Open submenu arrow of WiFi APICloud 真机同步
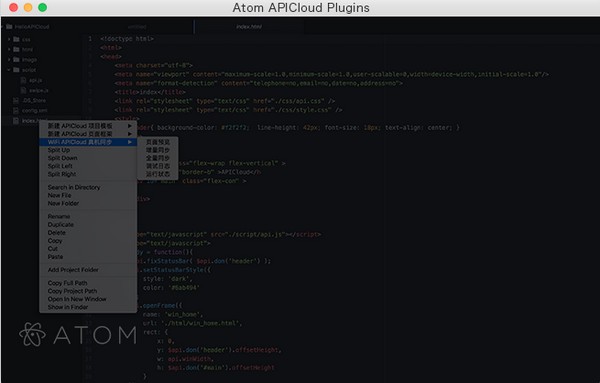 [x=130, y=142]
